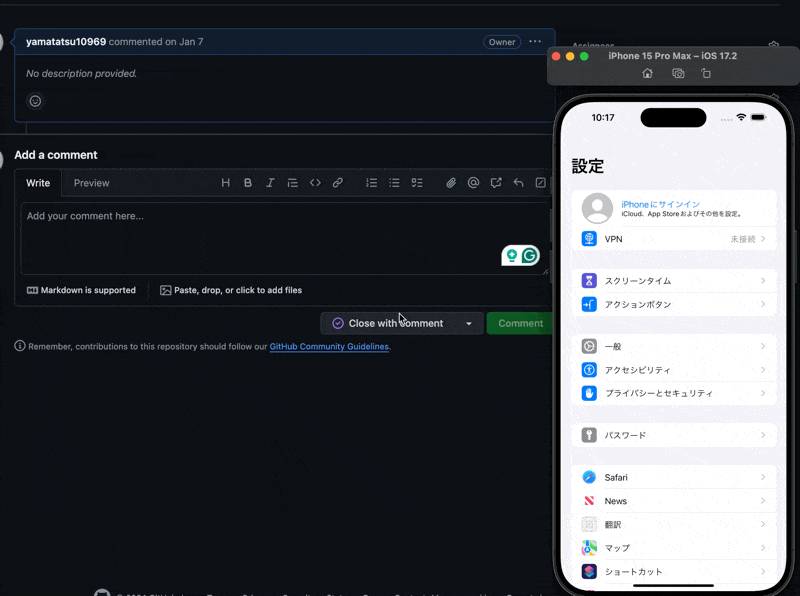Screen dimensions: 800x596
Task: Open slash commands icon in toolbar
Action: [541, 183]
